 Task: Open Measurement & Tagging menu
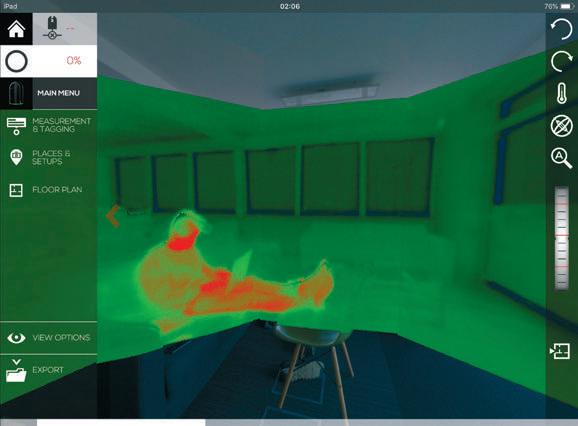click(49, 125)
